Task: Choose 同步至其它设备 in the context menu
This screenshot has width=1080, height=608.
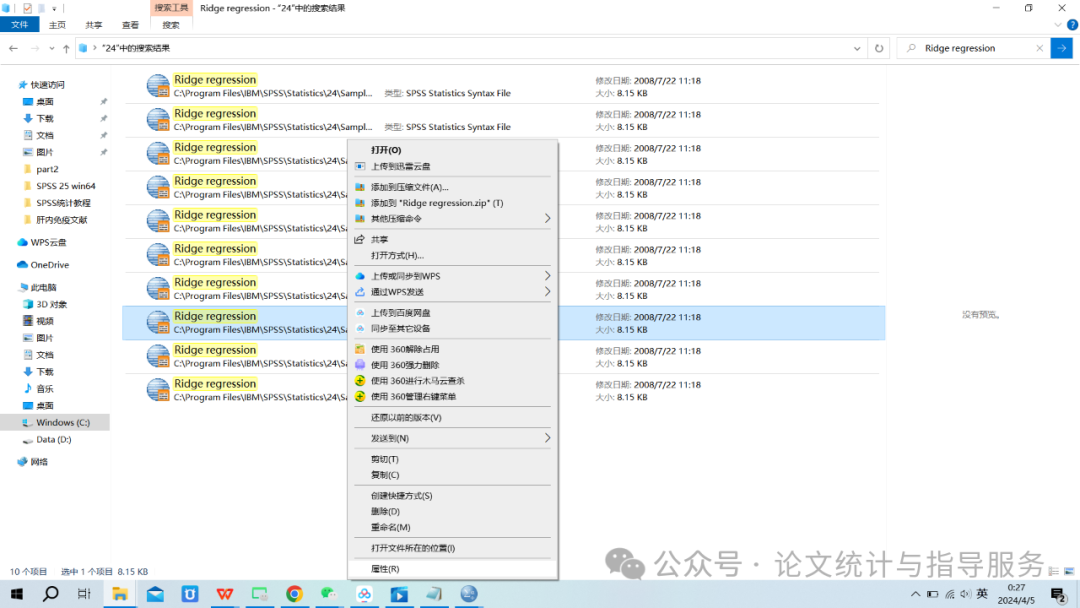Action: point(453,328)
